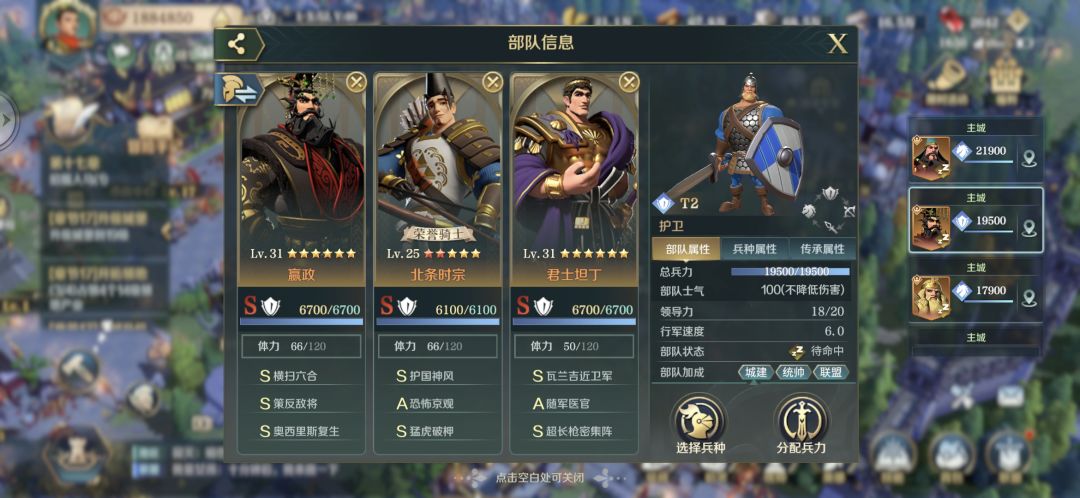
Task: Click the share icon beside 部队信息
Action: pyautogui.click(x=237, y=45)
